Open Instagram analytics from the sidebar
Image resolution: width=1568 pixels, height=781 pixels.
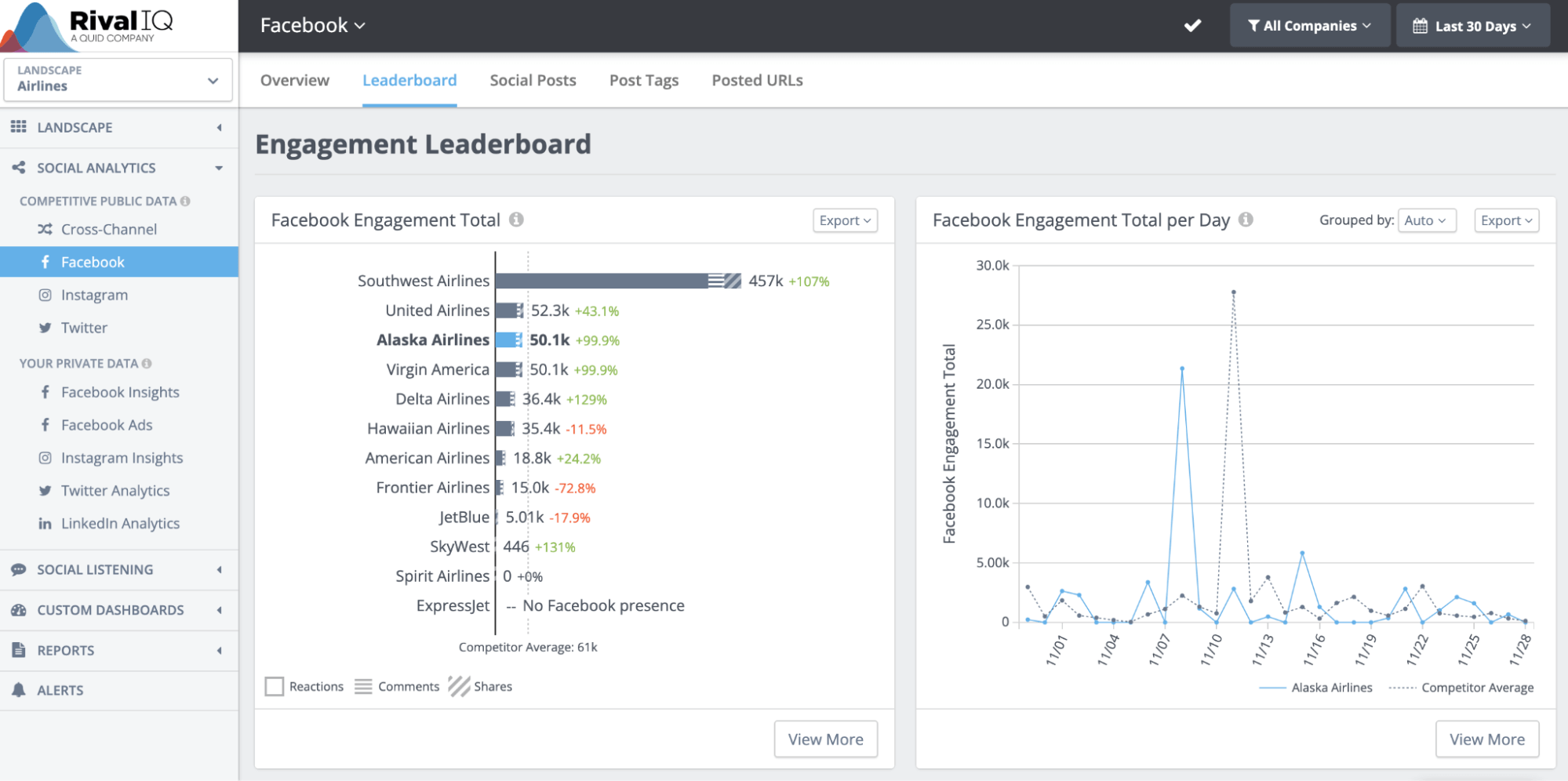pyautogui.click(x=94, y=295)
